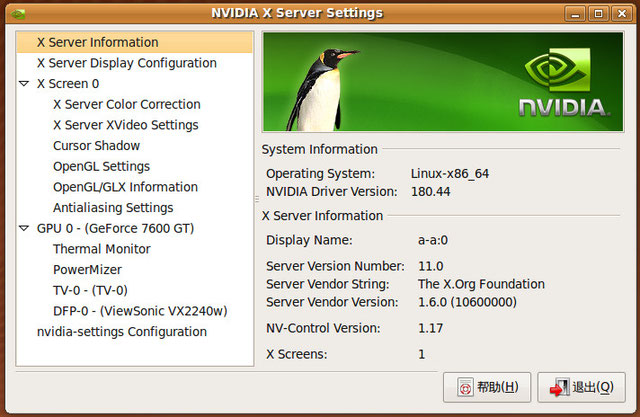The image size is (640, 417).
Task: Open Antialiasing Settings page
Action: point(113,208)
